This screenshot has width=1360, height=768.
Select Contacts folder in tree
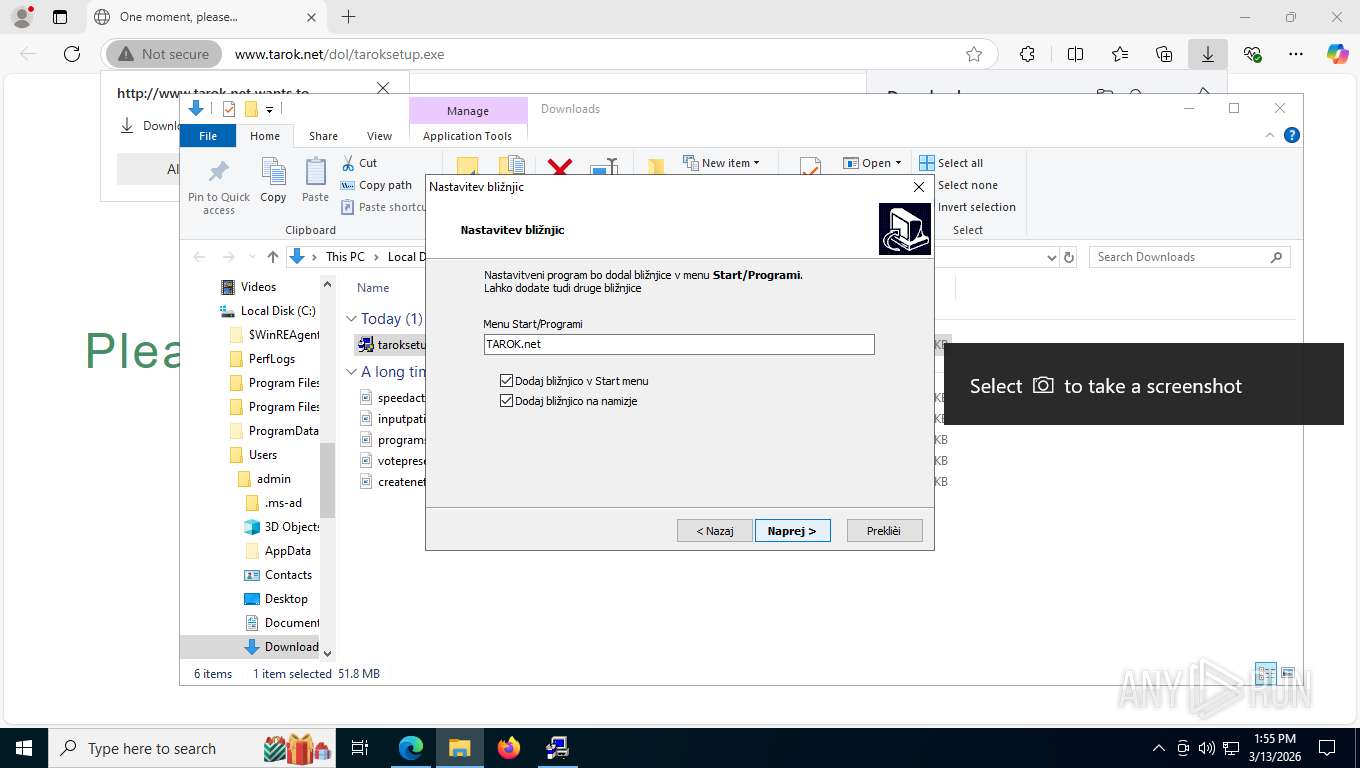coord(288,575)
